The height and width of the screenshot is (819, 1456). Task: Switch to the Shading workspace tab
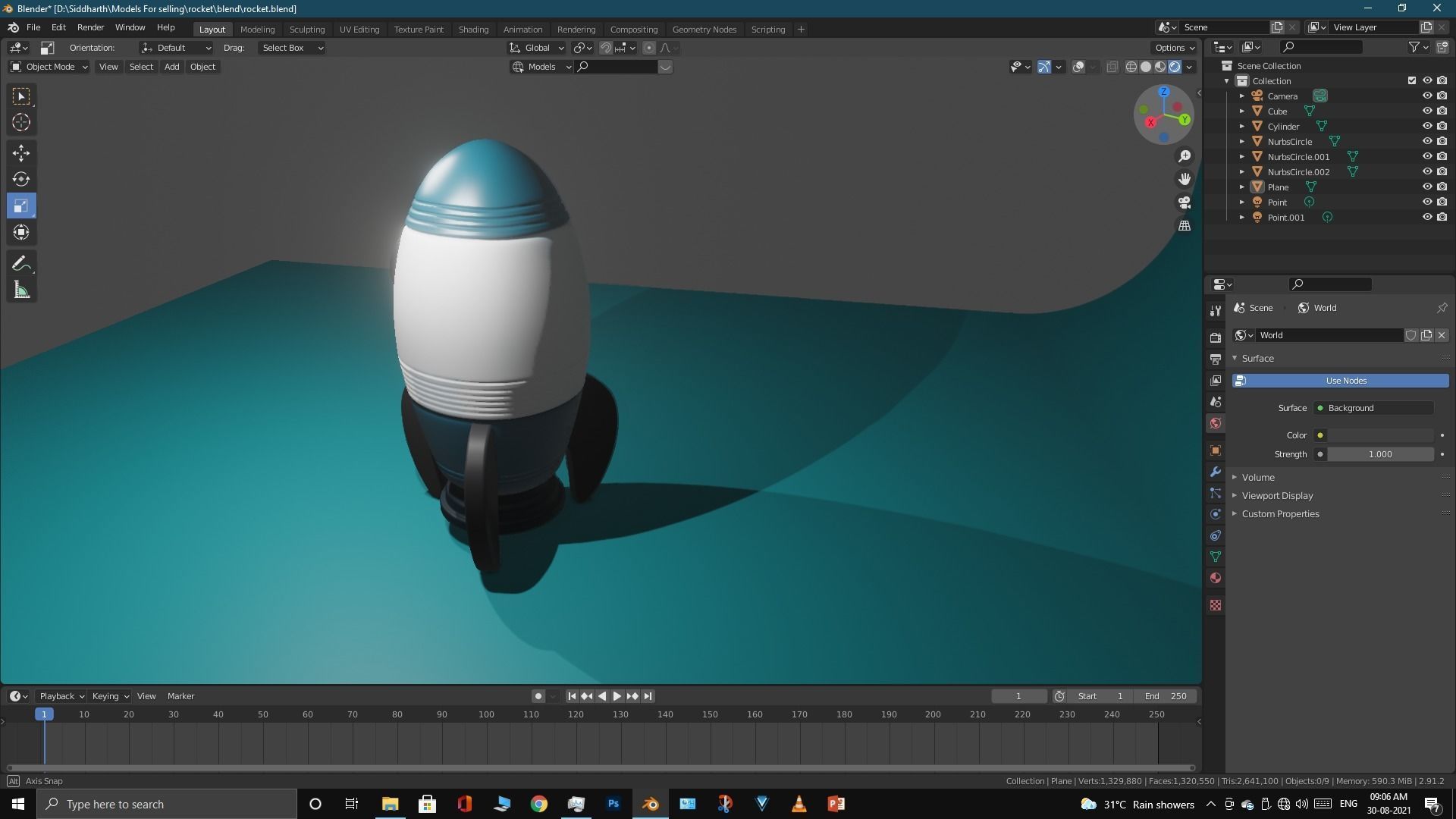point(473,30)
